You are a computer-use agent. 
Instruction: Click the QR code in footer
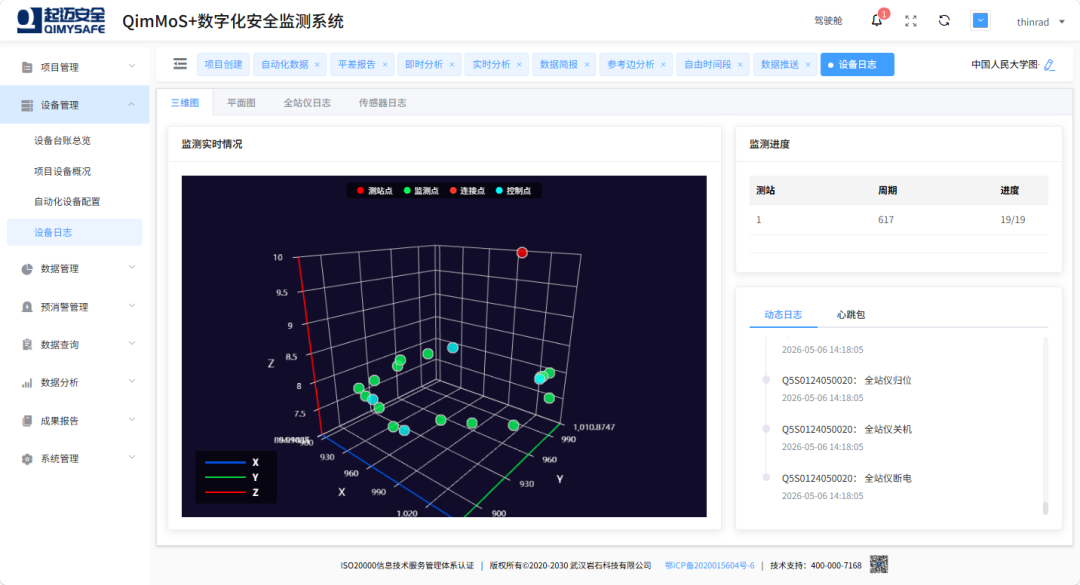click(879, 565)
